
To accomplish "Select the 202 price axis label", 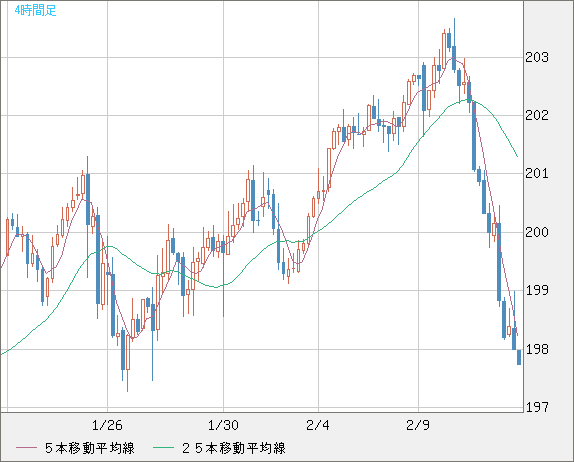I will 537,115.
